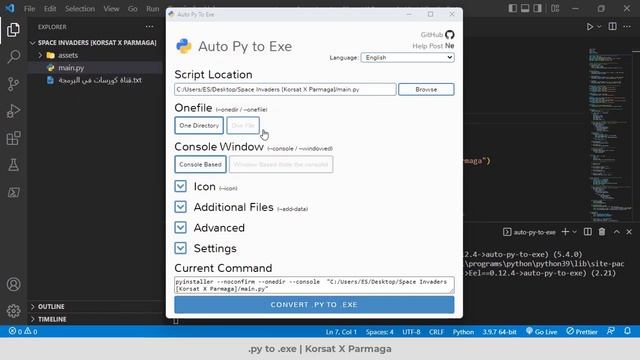Click the Browse button for script location
The width and height of the screenshot is (640, 360).
426,89
